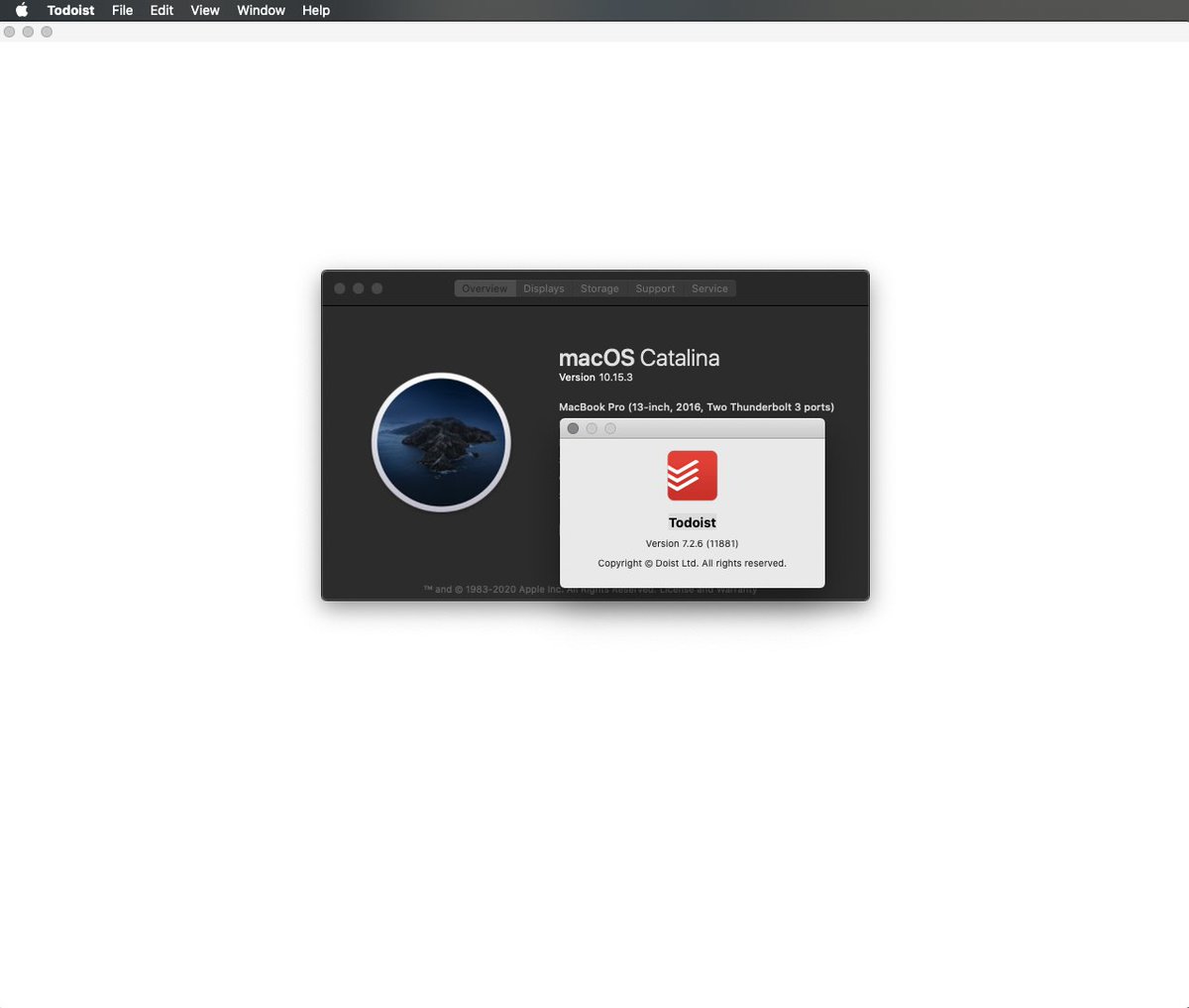
Task: Minimize the About This Mac window
Action: pos(359,288)
